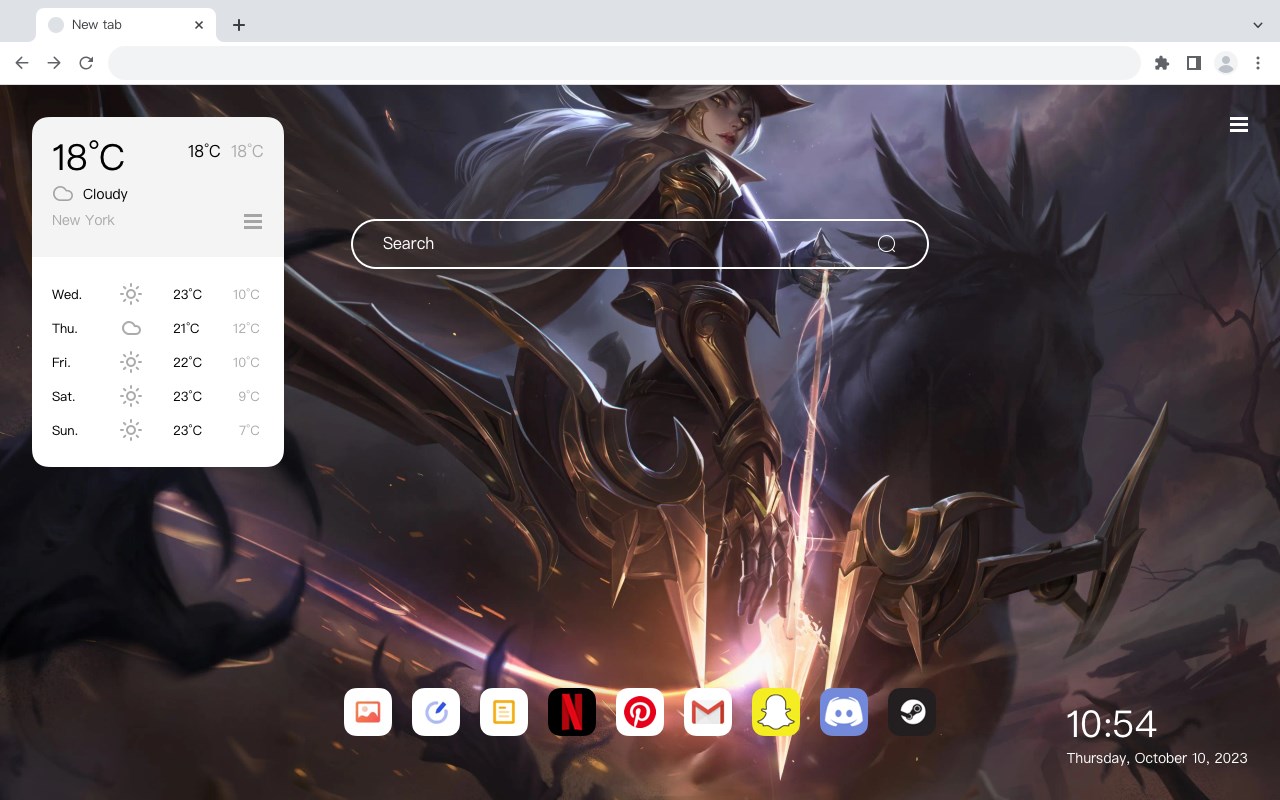Click the Cloudy condition label
This screenshot has height=800, width=1280.
[x=105, y=194]
